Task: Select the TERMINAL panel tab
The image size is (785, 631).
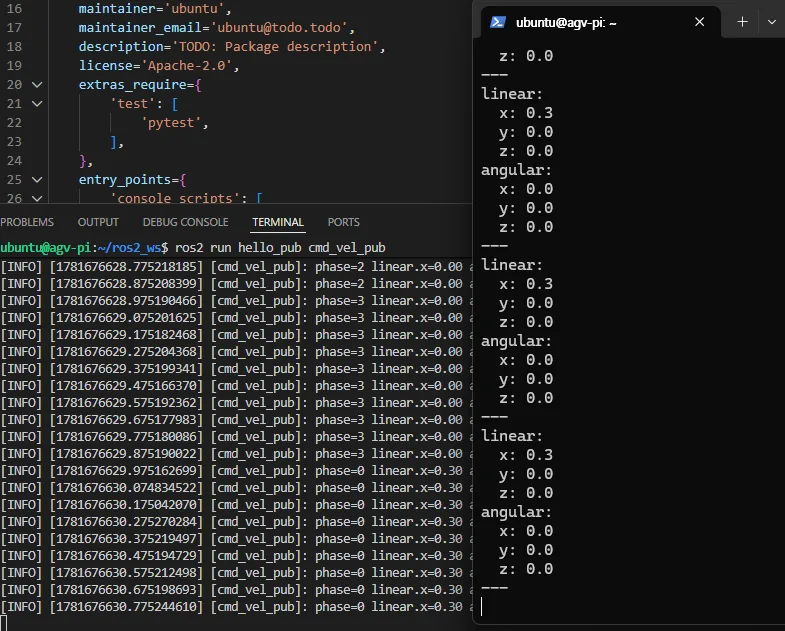Action: pos(278,222)
